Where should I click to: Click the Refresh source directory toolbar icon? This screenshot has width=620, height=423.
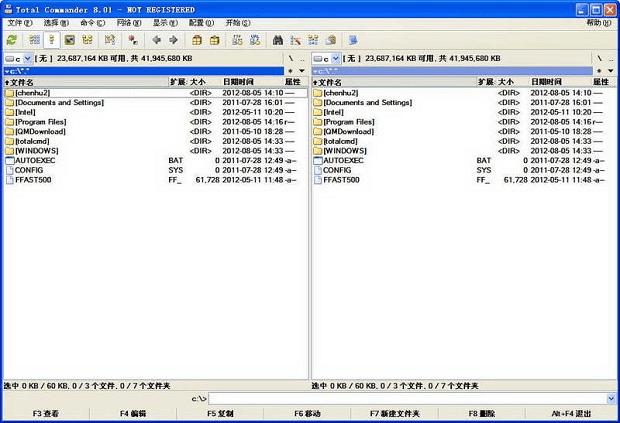tap(12, 40)
